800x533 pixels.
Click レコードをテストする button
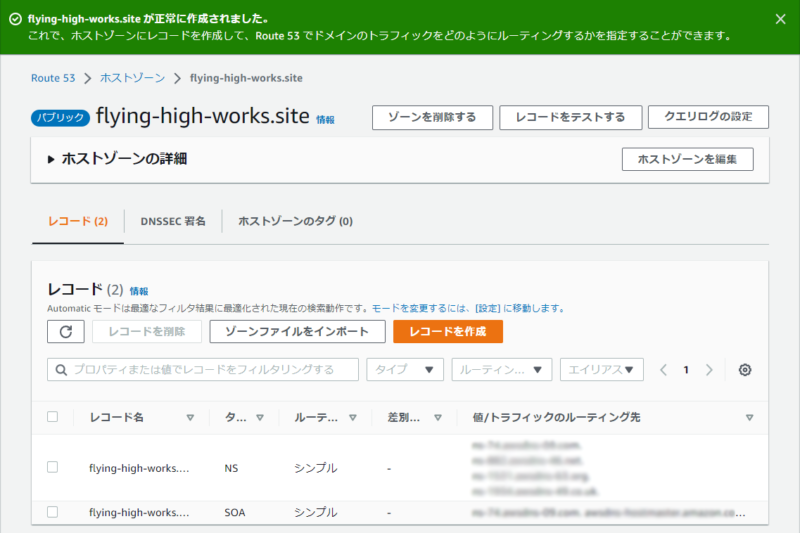[570, 117]
